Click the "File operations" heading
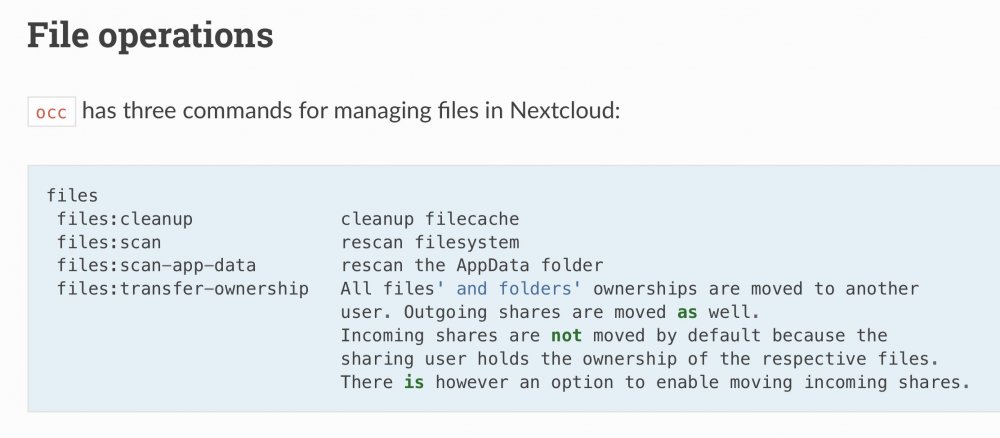Image resolution: width=1000 pixels, height=438 pixels. pos(150,36)
